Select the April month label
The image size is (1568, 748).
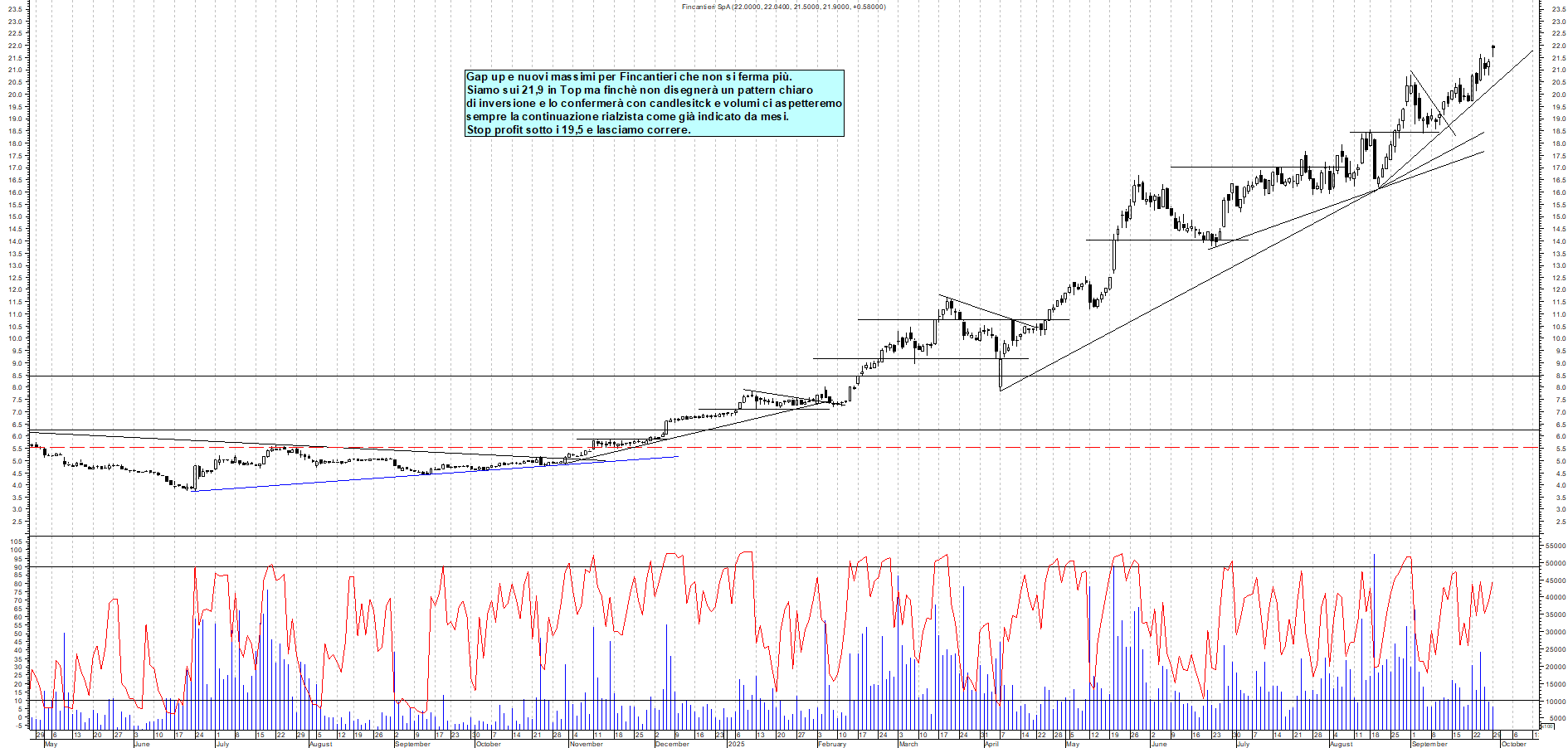point(991,744)
